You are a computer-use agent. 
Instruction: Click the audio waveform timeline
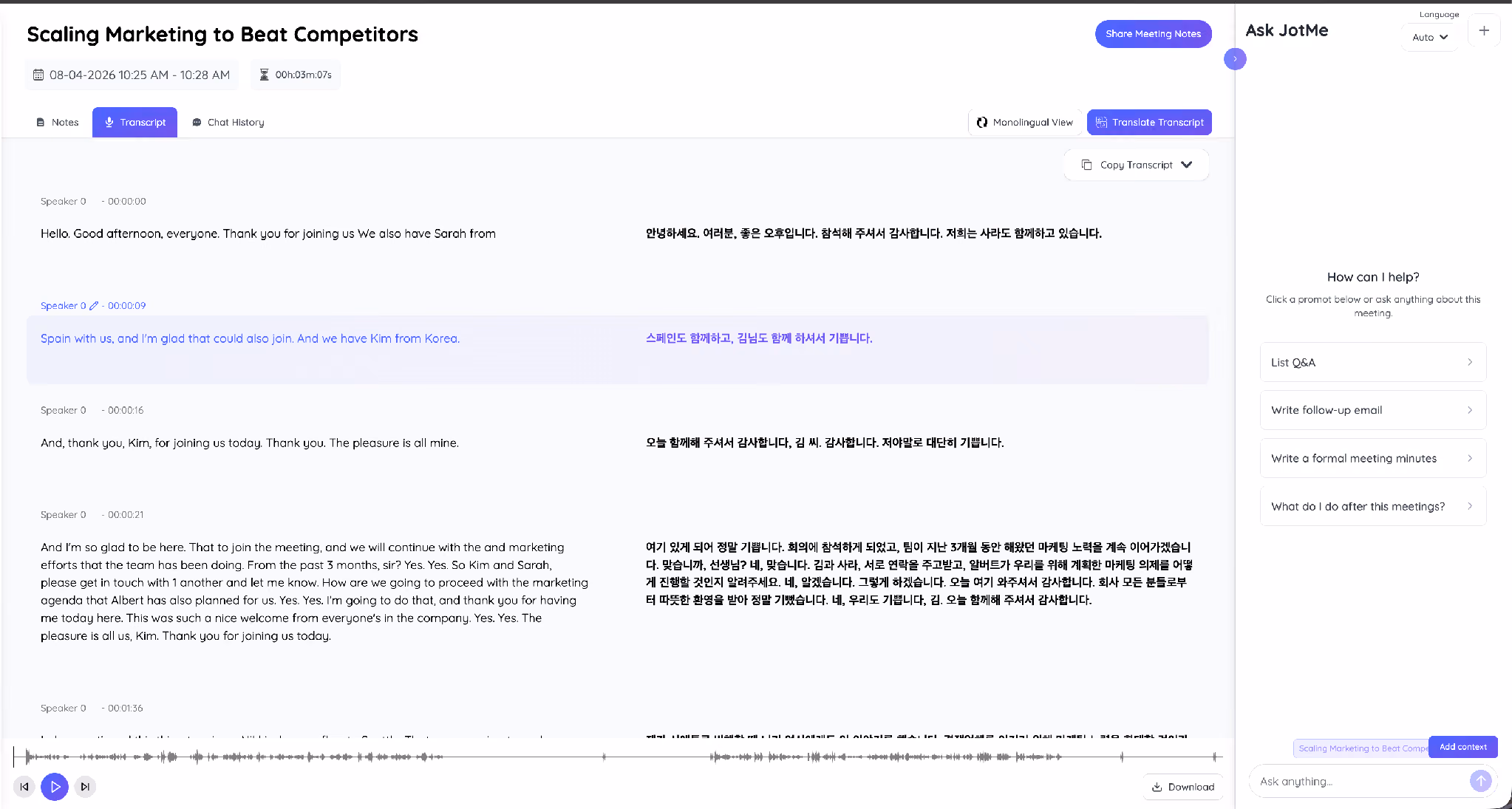click(618, 757)
